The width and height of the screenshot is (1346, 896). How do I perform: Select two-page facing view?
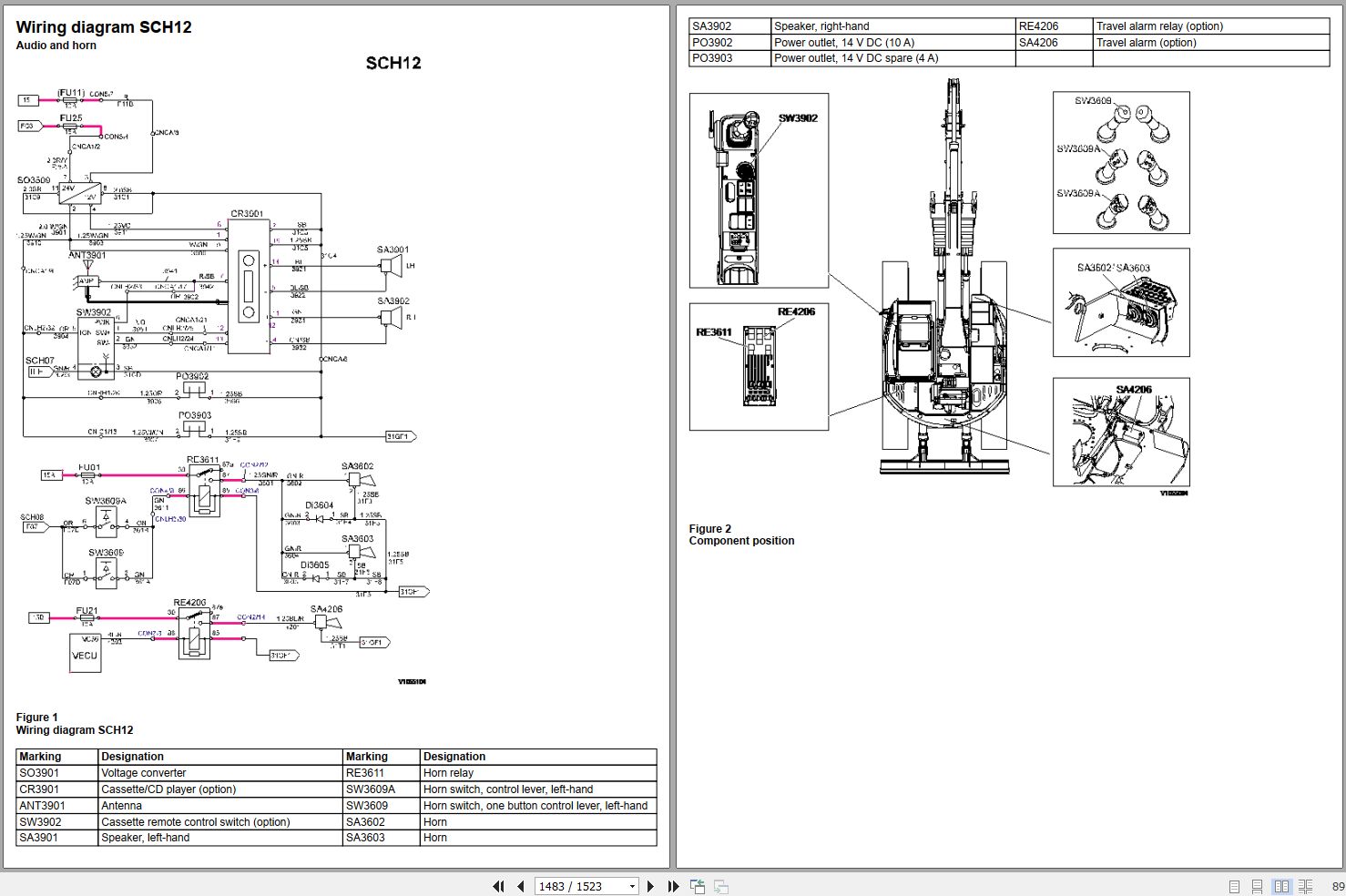pos(1281,886)
